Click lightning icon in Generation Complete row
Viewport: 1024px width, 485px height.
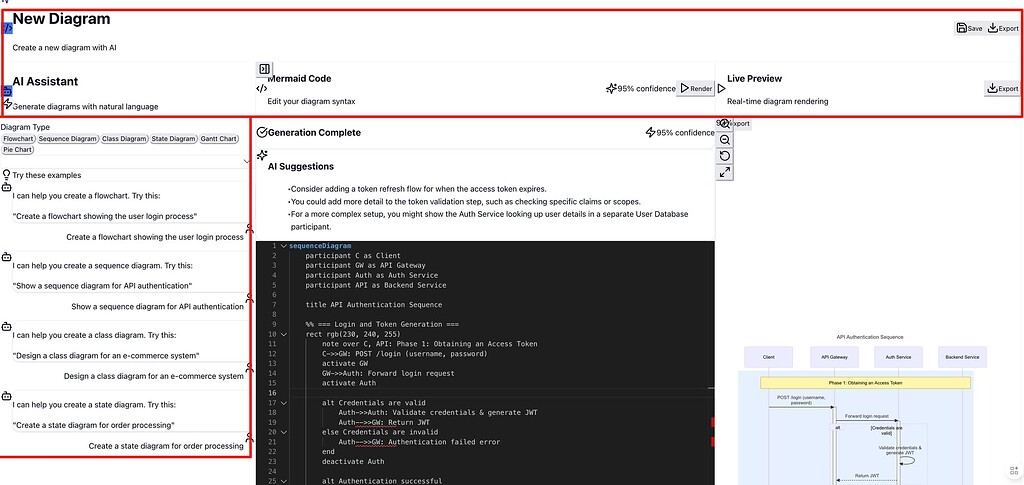[x=650, y=133]
